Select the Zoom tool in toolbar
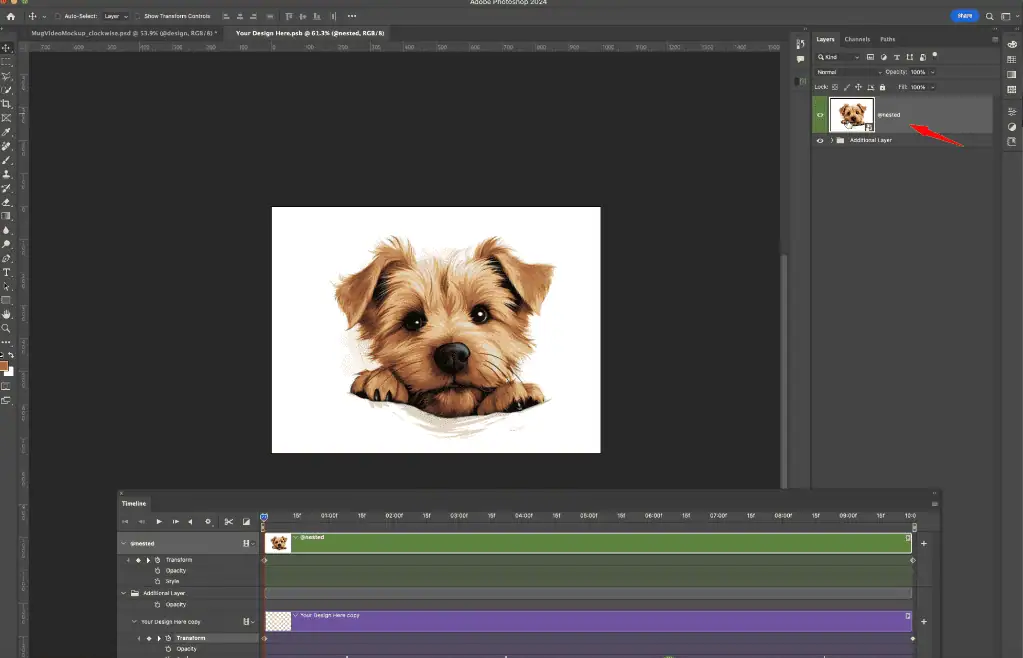Screen dimensions: 1023x658 (x=6, y=328)
